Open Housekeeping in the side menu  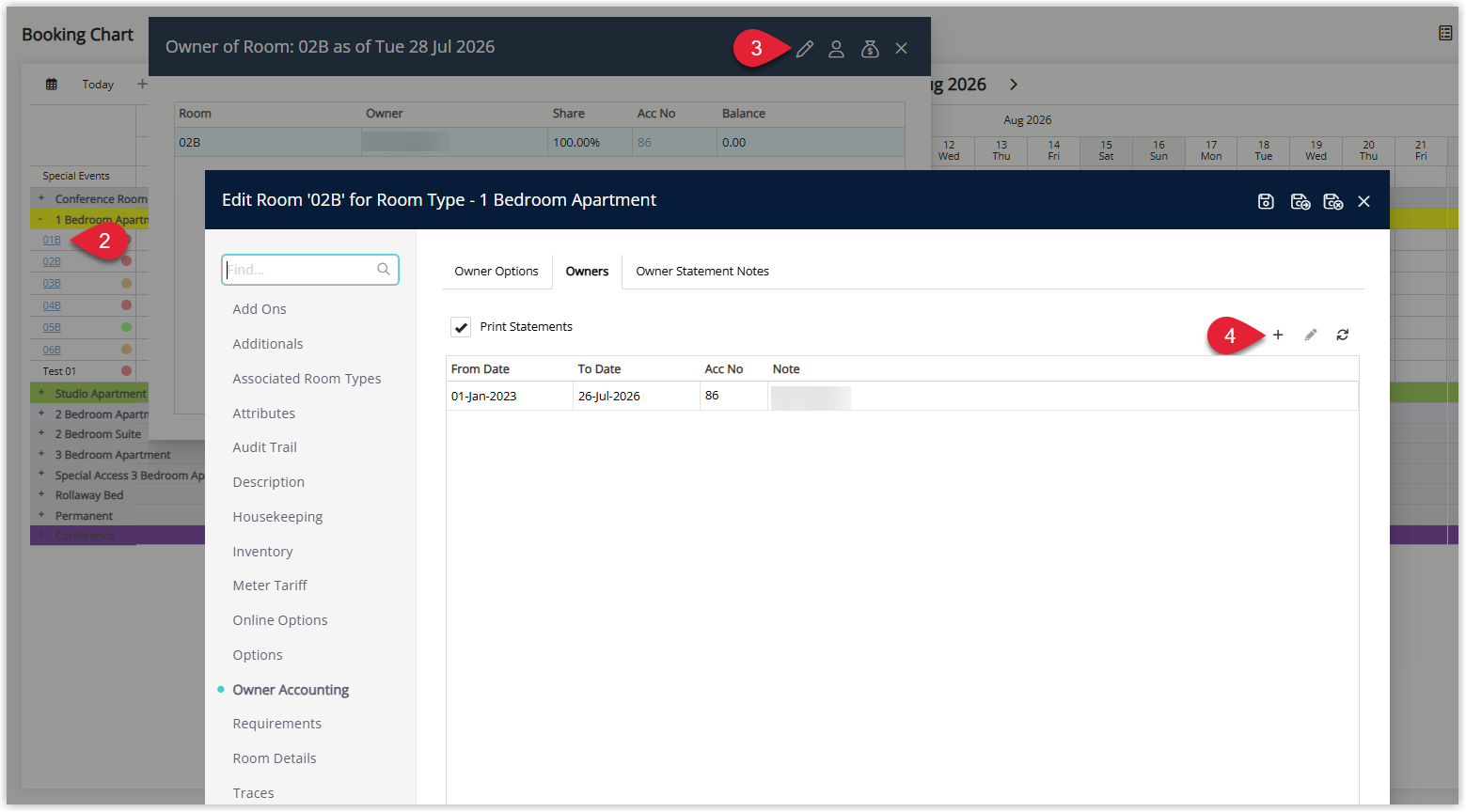(x=277, y=517)
